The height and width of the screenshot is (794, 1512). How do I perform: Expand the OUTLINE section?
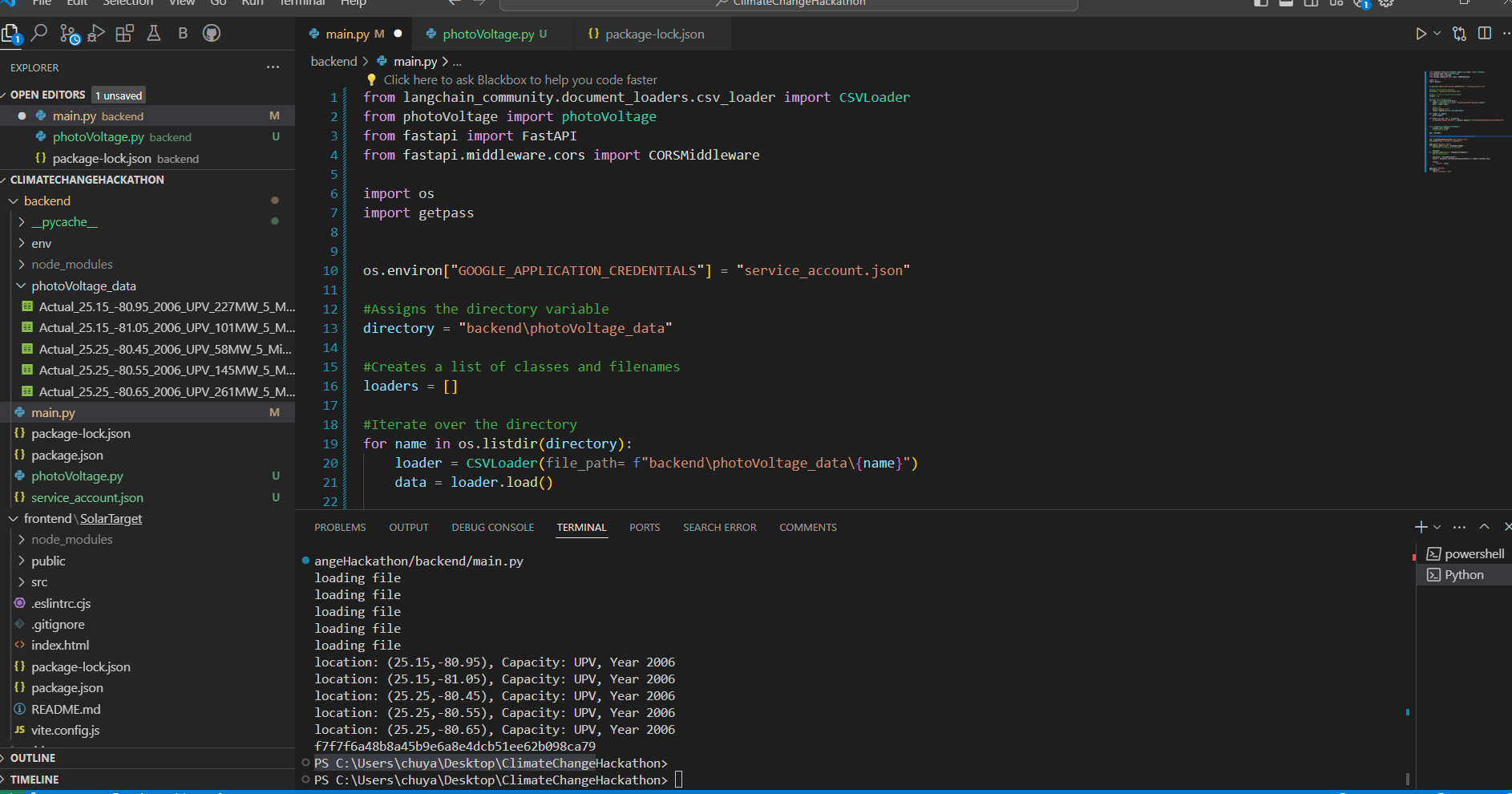coord(33,758)
